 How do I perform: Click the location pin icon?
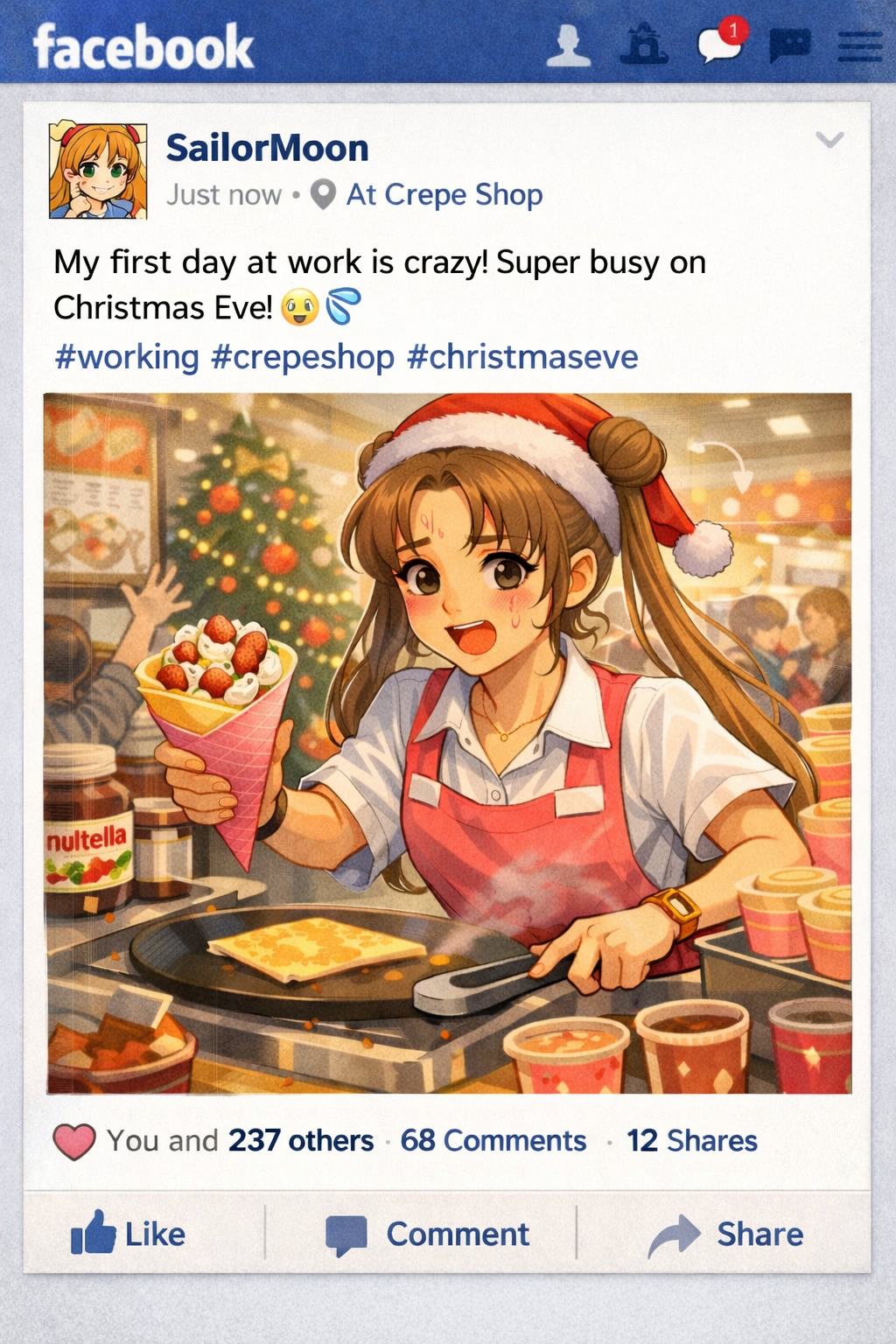tap(324, 194)
